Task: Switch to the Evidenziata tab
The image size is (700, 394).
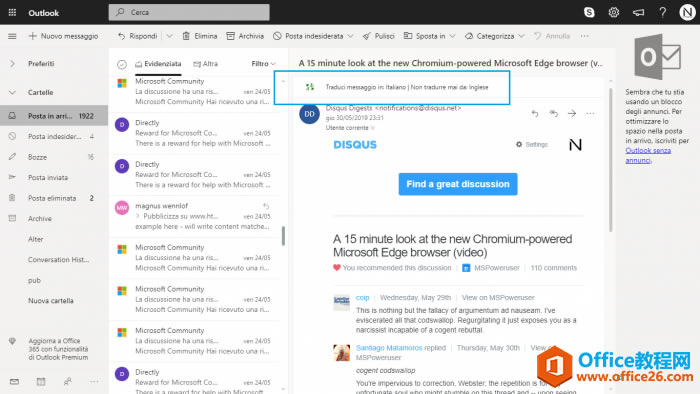Action: click(x=158, y=64)
